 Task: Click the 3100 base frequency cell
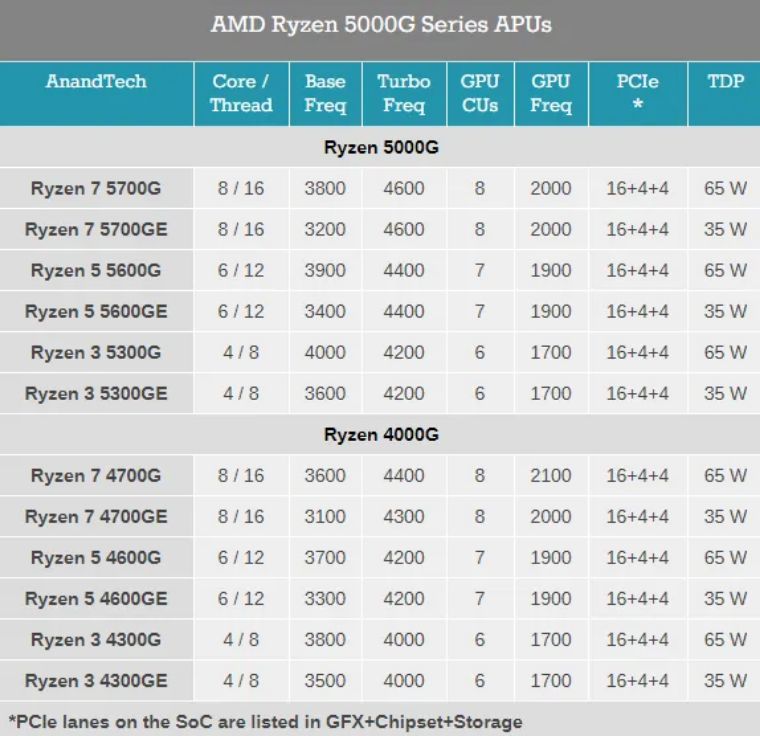[x=325, y=517]
